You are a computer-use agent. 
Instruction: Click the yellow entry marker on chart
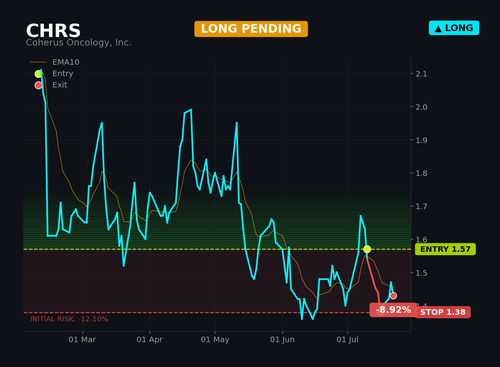point(367,249)
